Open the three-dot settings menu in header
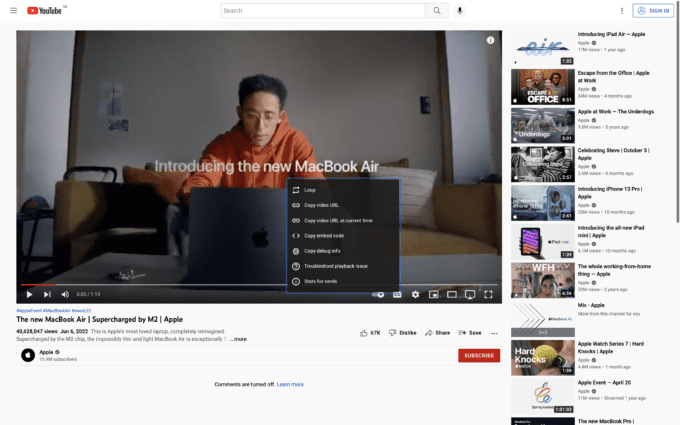The height and width of the screenshot is (425, 680). pos(621,10)
